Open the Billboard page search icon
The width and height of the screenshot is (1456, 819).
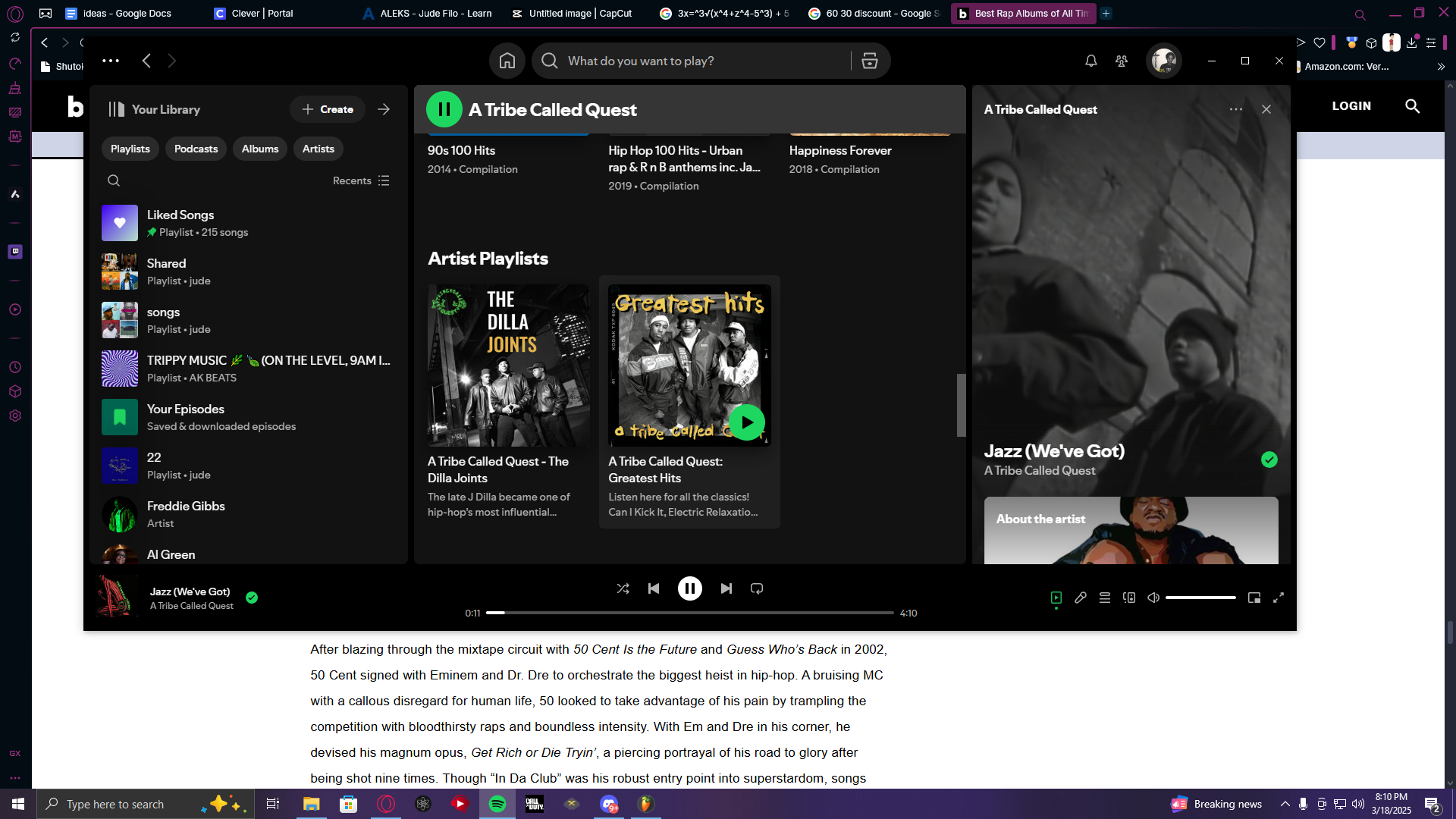point(1412,106)
